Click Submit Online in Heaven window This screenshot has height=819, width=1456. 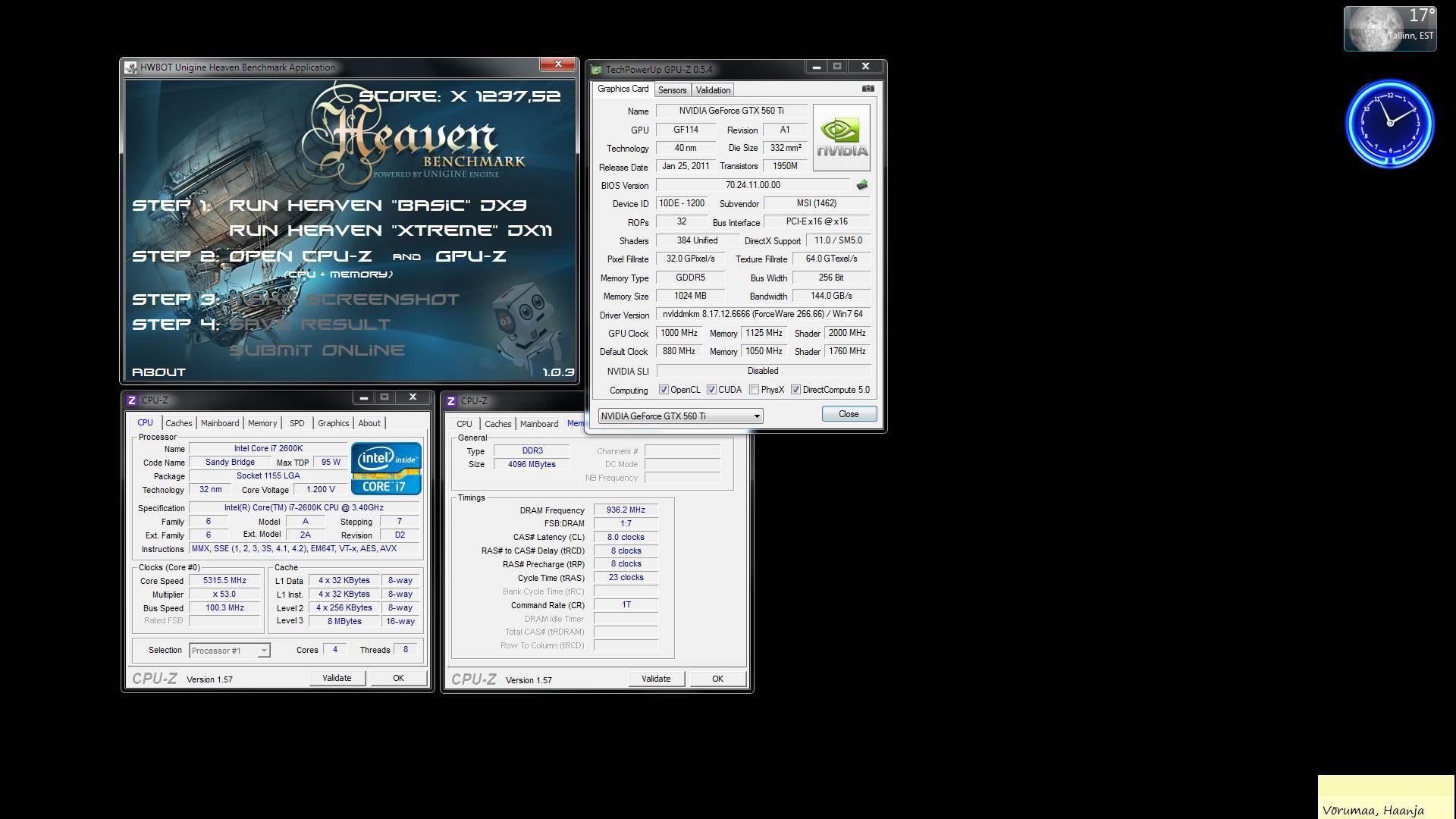317,350
